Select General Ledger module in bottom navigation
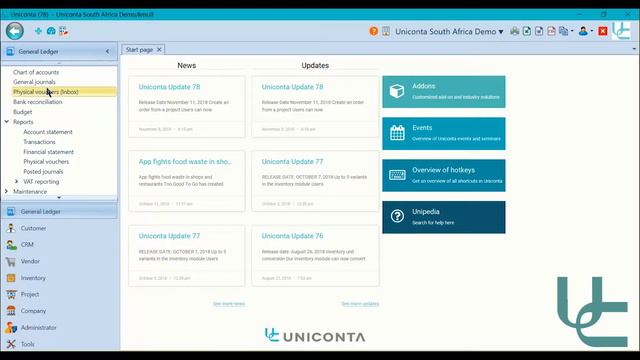 [60, 211]
